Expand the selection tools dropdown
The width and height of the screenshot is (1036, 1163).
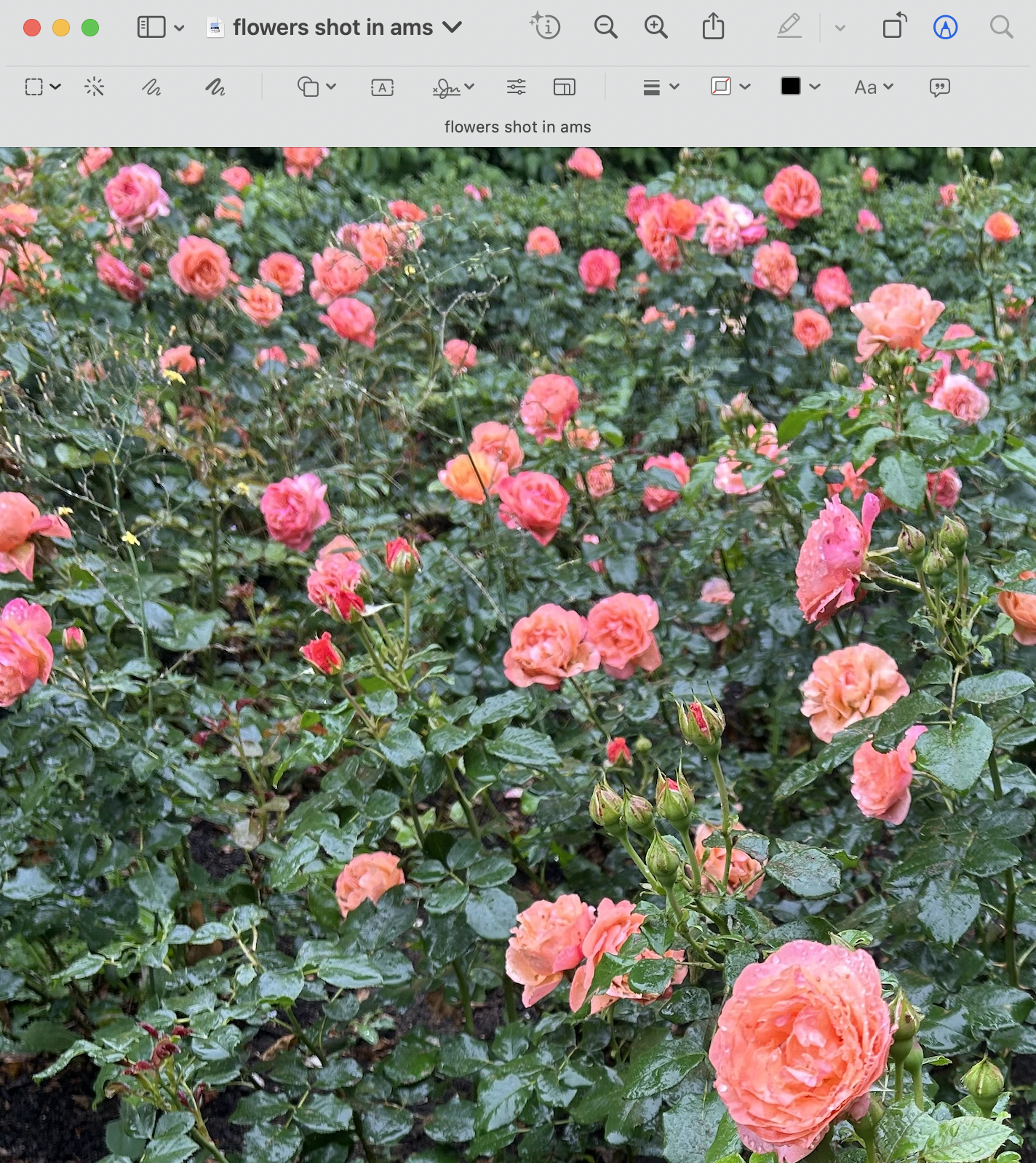[x=55, y=87]
